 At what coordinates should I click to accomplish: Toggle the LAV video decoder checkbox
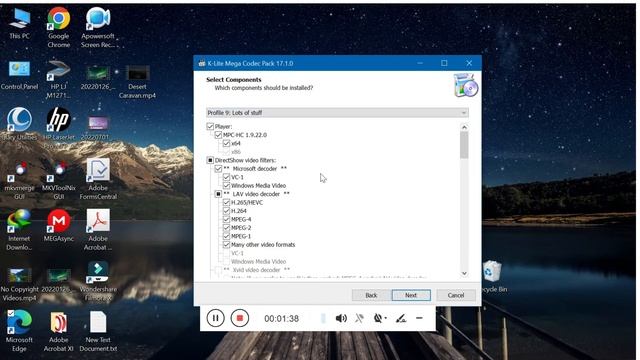(x=218, y=194)
